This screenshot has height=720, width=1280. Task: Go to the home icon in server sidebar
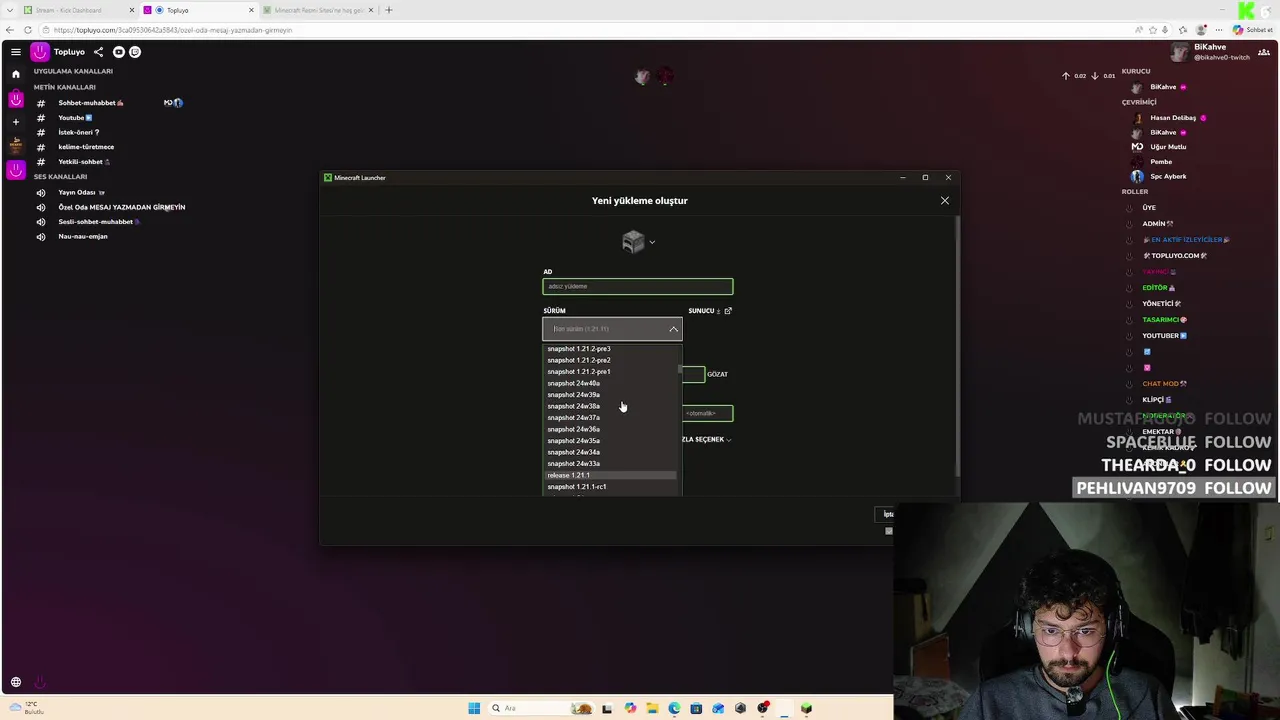pos(15,74)
